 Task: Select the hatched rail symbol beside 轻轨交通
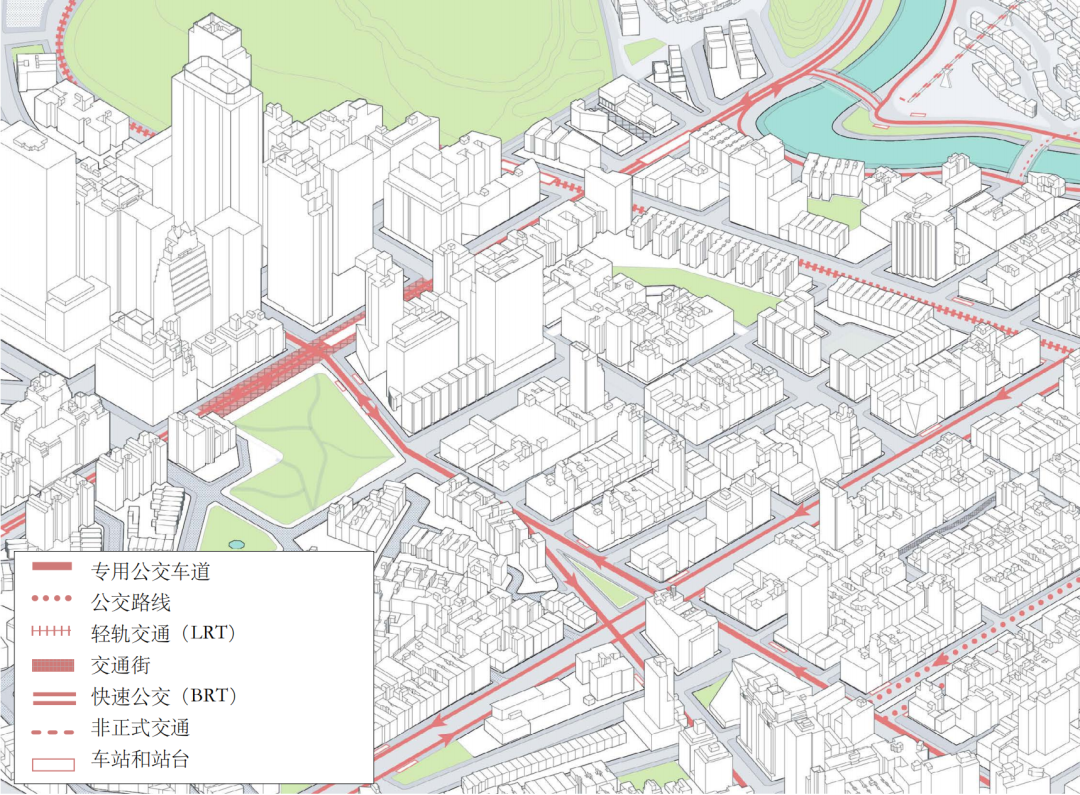point(52,630)
